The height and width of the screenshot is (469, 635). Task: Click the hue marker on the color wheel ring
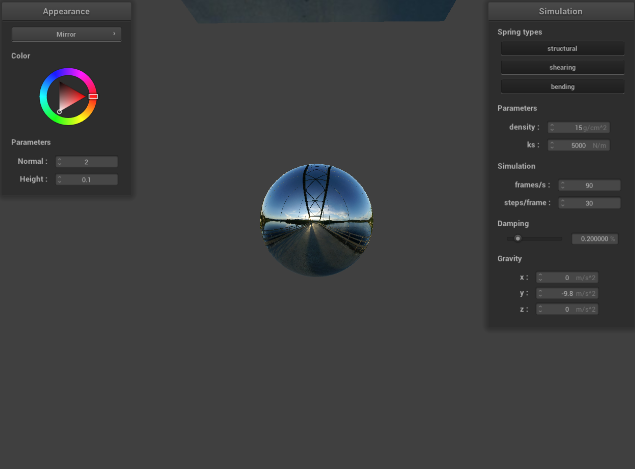(93, 97)
